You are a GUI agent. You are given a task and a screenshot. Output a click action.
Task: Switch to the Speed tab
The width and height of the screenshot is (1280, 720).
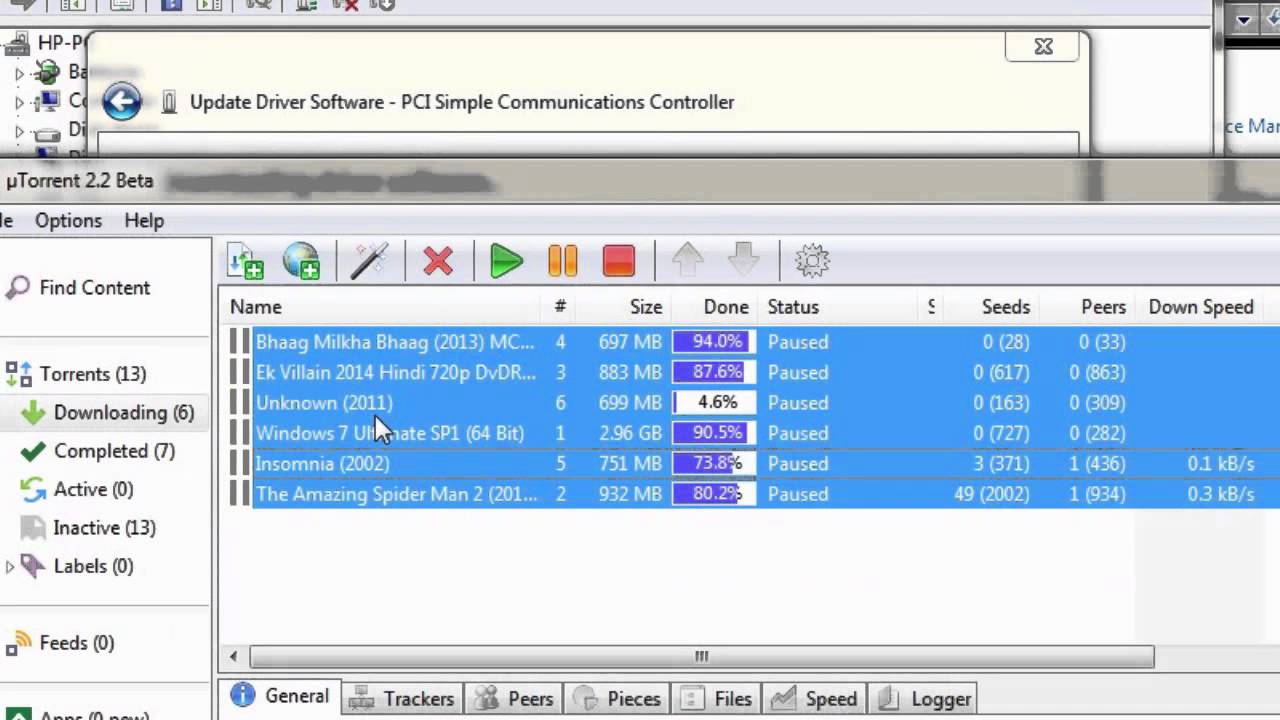[x=815, y=699]
